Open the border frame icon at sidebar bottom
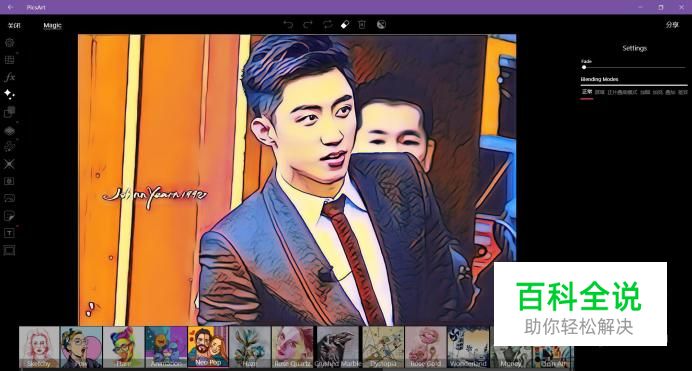Screen dimensions: 692x371 click(9, 251)
